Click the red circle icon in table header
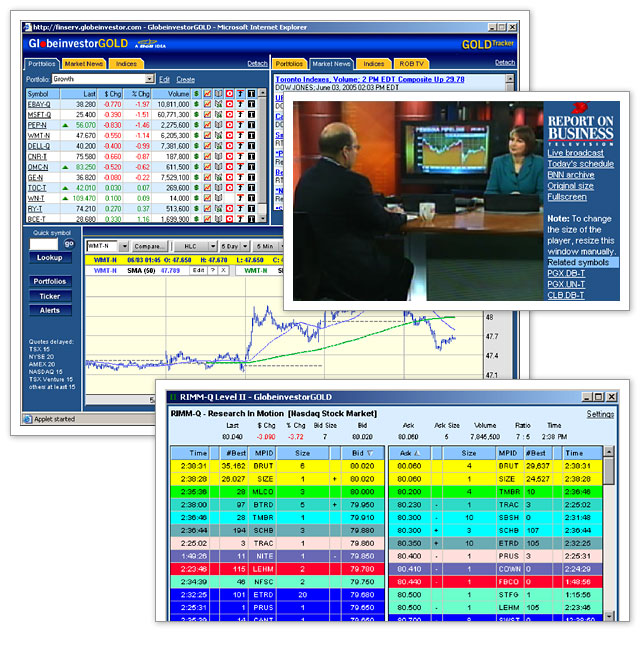This screenshot has height=645, width=640. (x=230, y=94)
